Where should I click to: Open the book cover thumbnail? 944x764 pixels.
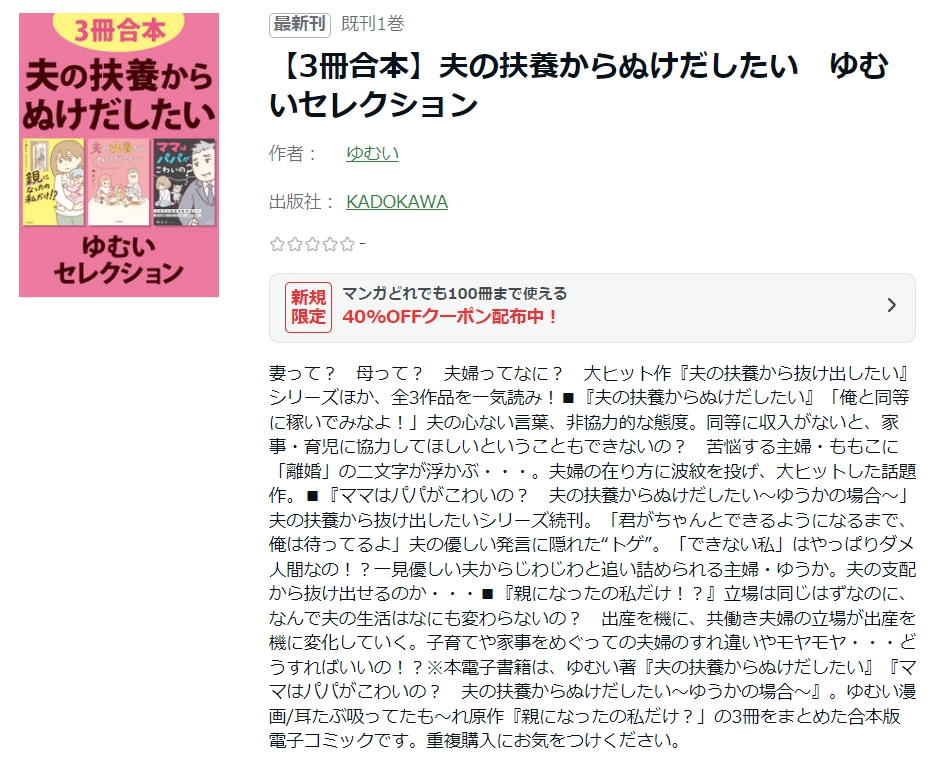pyautogui.click(x=119, y=155)
